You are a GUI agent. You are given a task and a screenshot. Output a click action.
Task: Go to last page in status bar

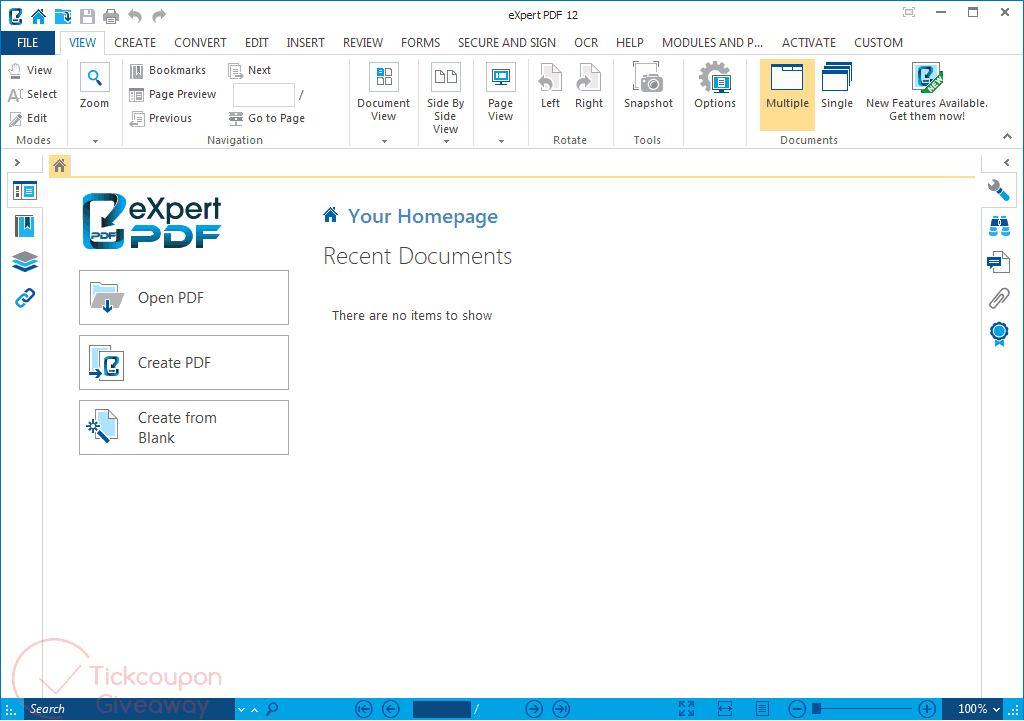(561, 709)
